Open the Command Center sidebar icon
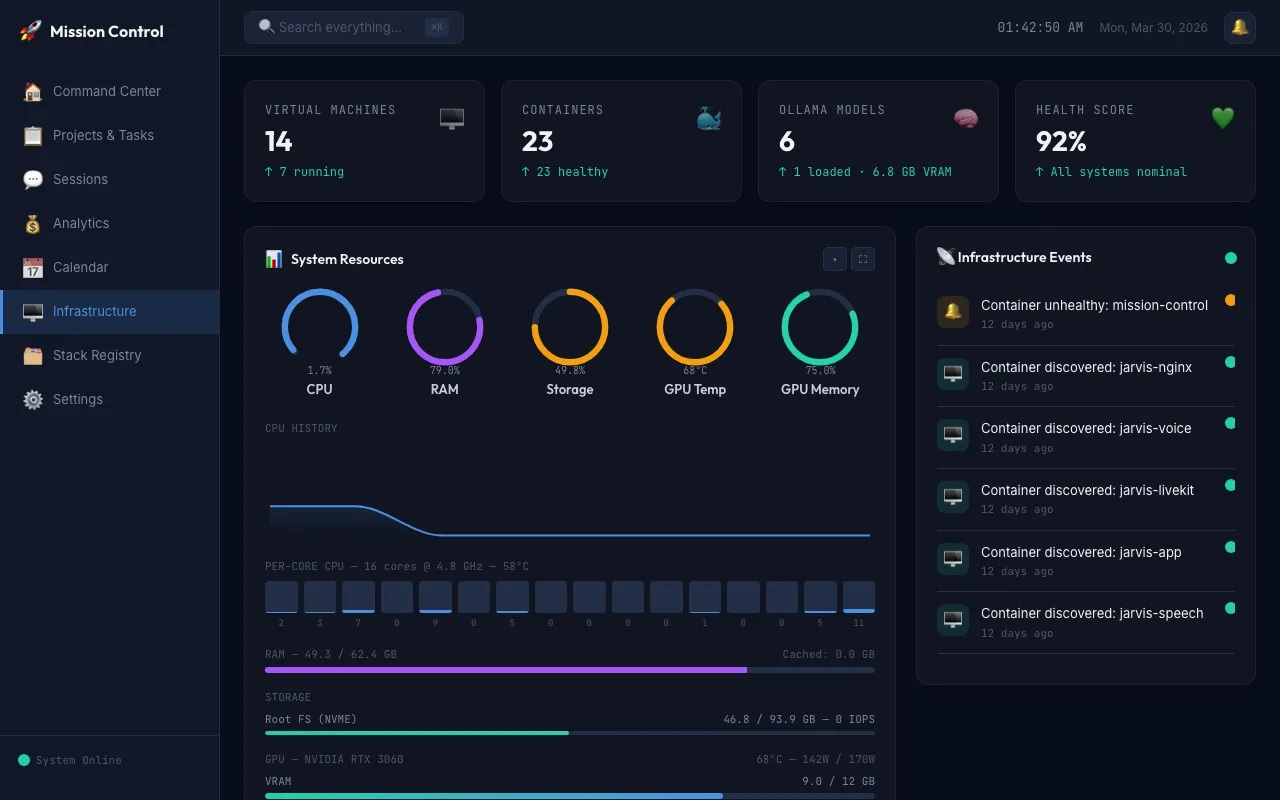Screen dimensions: 1280x800 click(30, 91)
